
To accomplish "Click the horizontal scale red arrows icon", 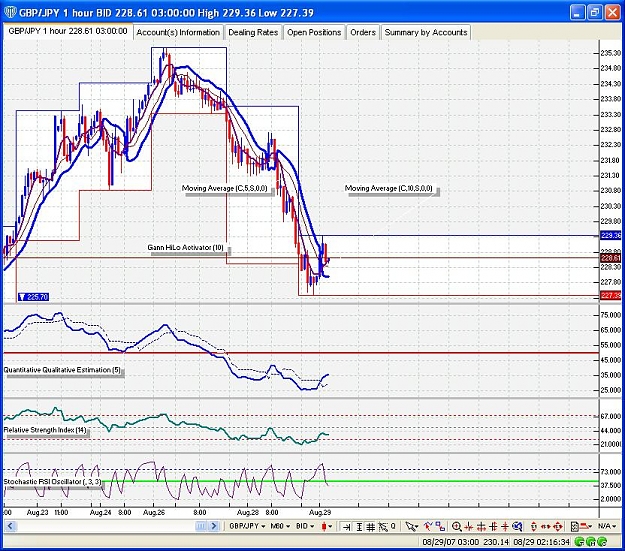I will [546, 527].
